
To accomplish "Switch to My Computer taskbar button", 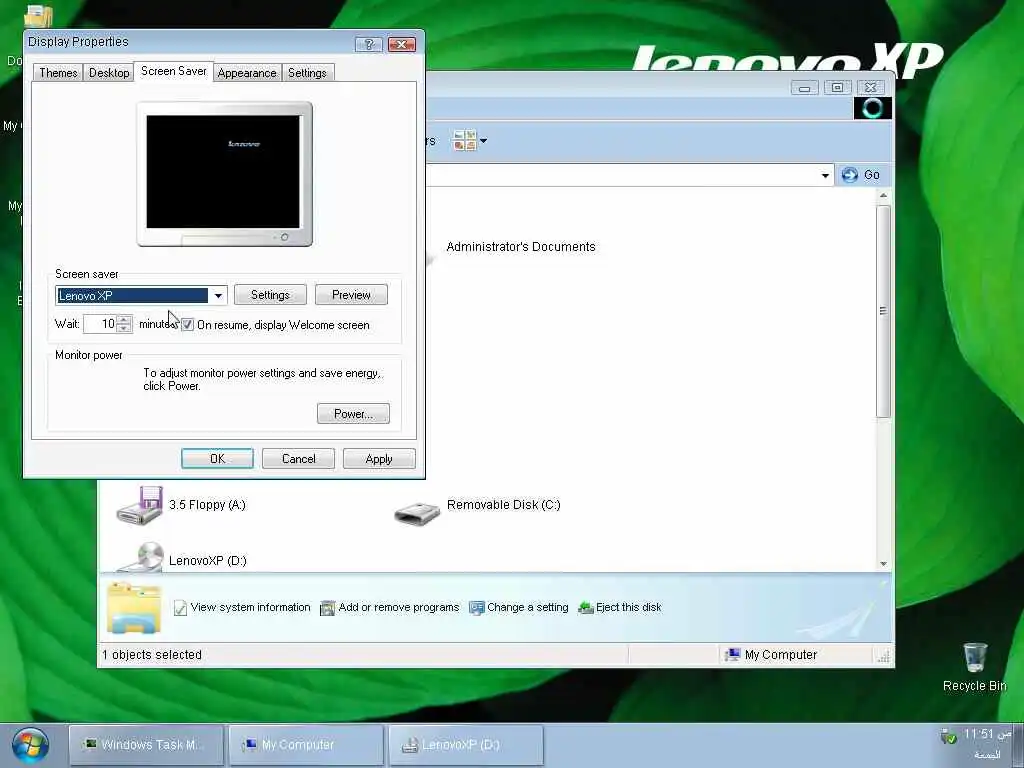I will tap(306, 744).
